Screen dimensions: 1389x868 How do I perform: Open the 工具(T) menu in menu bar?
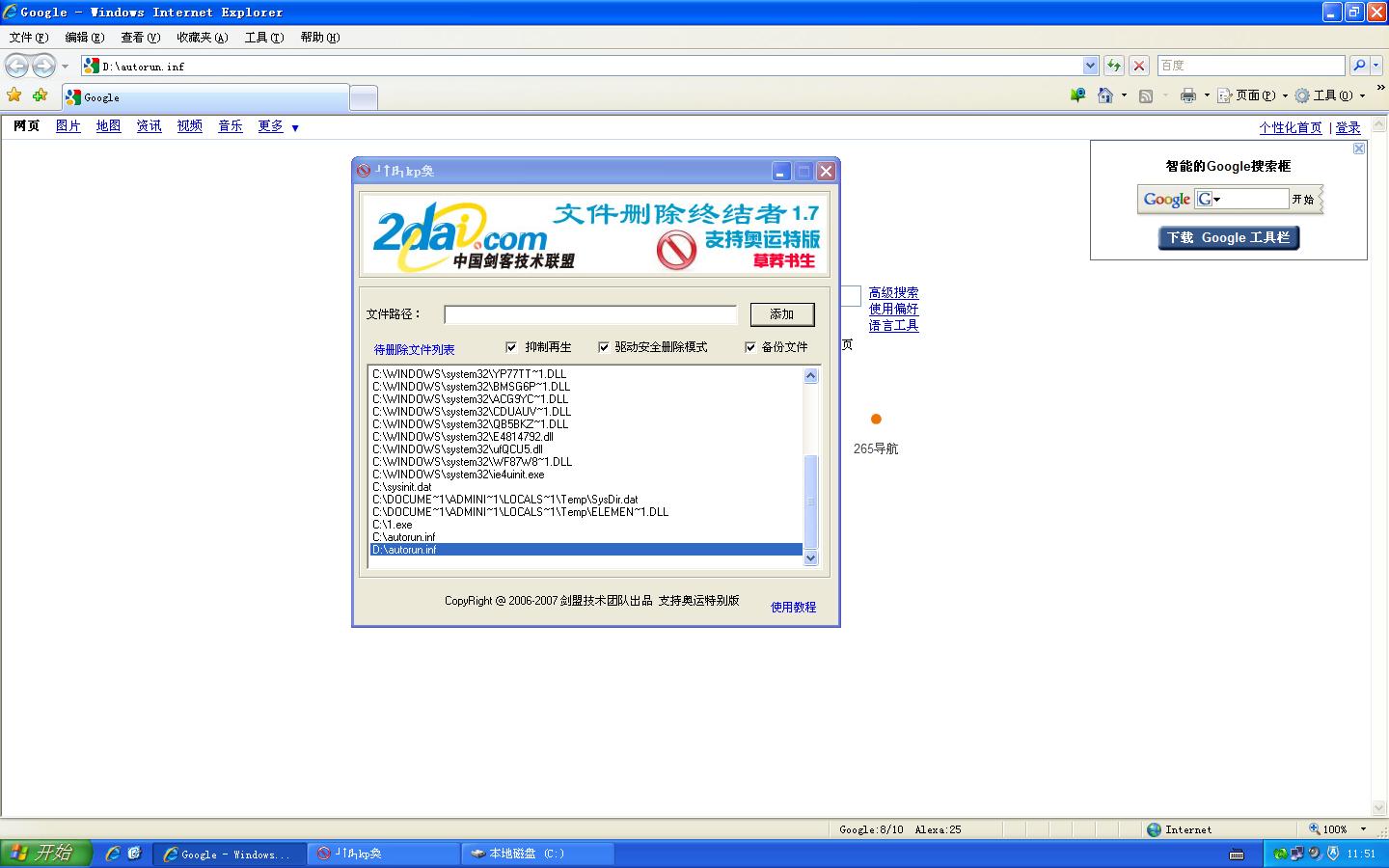[x=263, y=38]
